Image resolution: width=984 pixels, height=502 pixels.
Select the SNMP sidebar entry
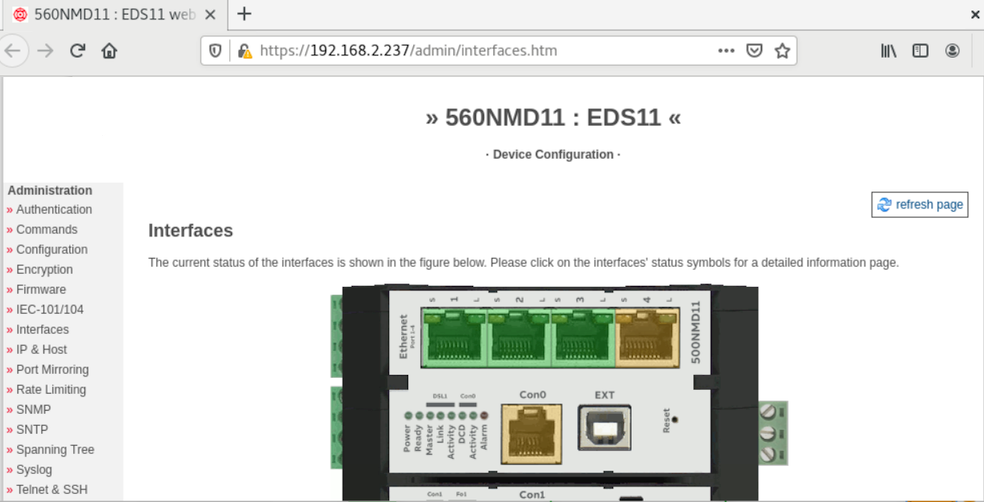[x=33, y=410]
